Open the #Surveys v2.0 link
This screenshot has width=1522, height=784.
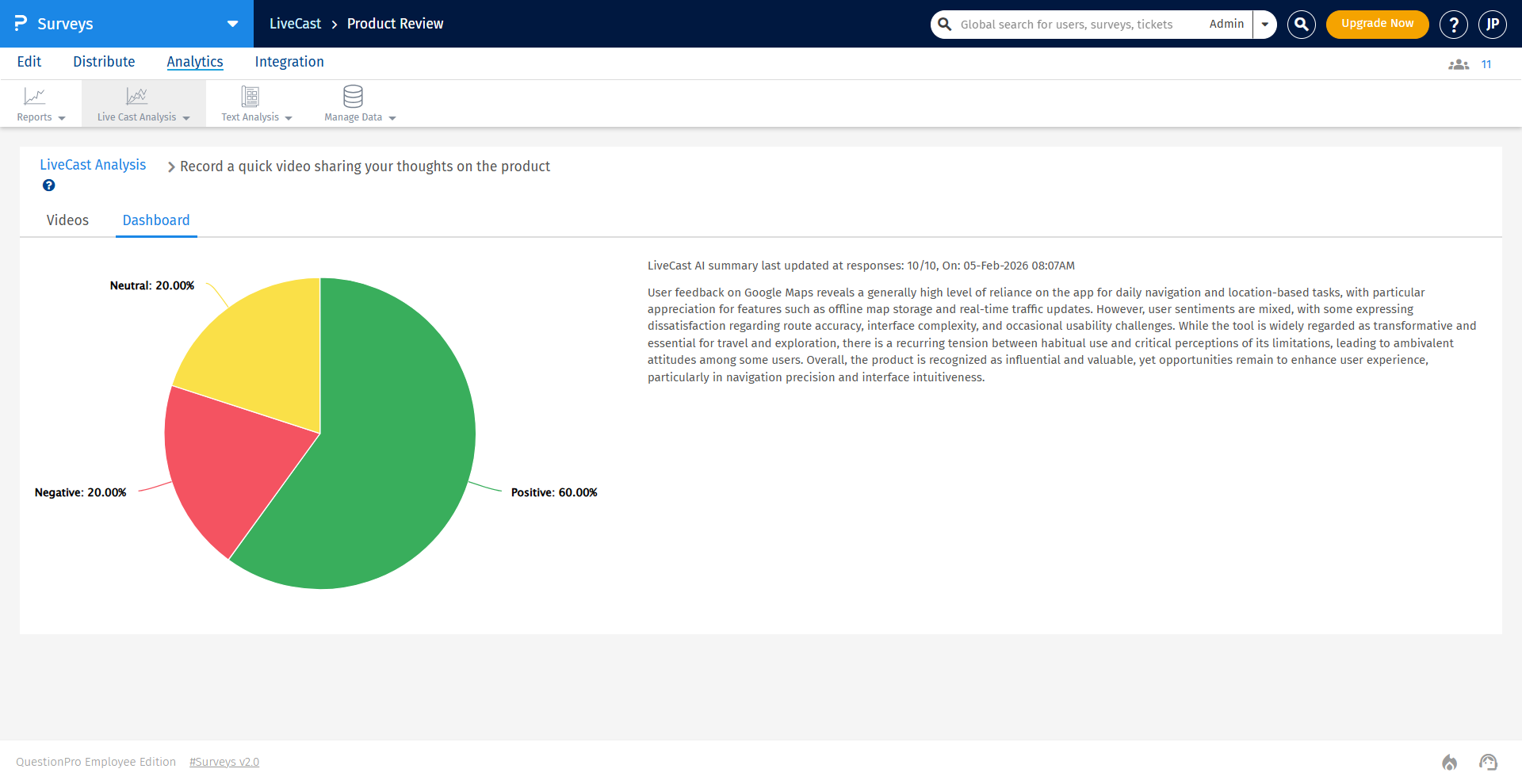click(224, 762)
